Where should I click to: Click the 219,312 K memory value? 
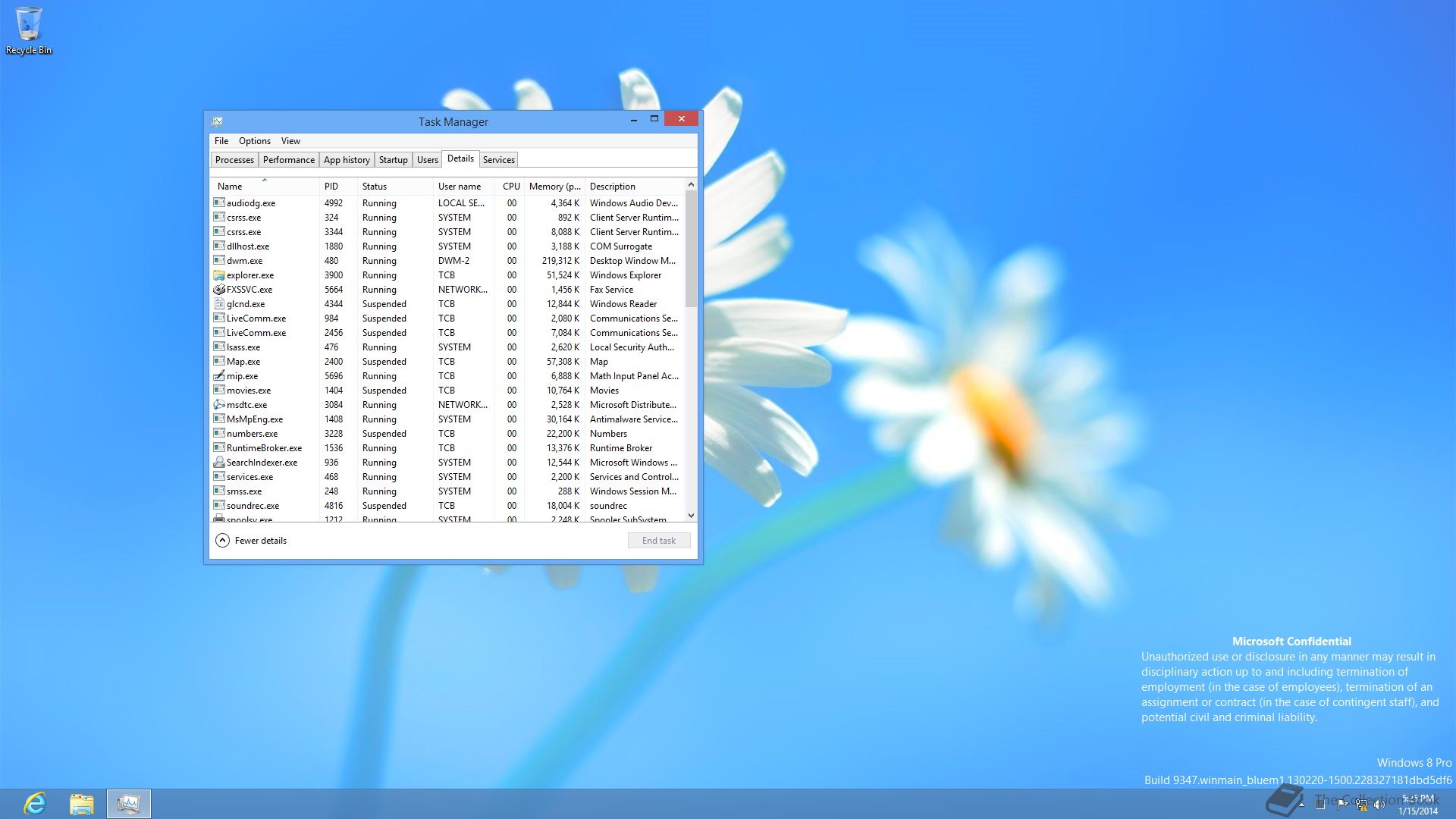click(x=560, y=261)
